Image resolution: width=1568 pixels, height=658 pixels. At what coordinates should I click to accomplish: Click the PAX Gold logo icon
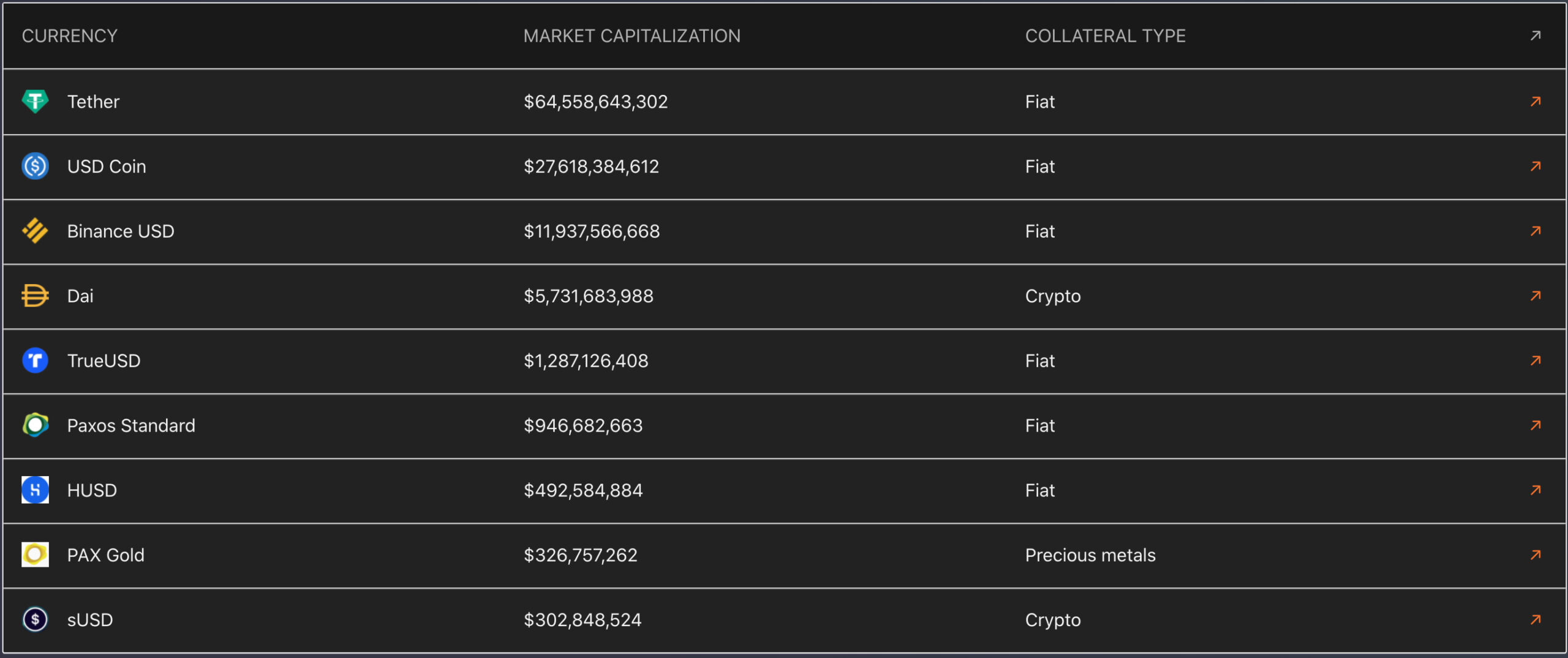pyautogui.click(x=35, y=555)
